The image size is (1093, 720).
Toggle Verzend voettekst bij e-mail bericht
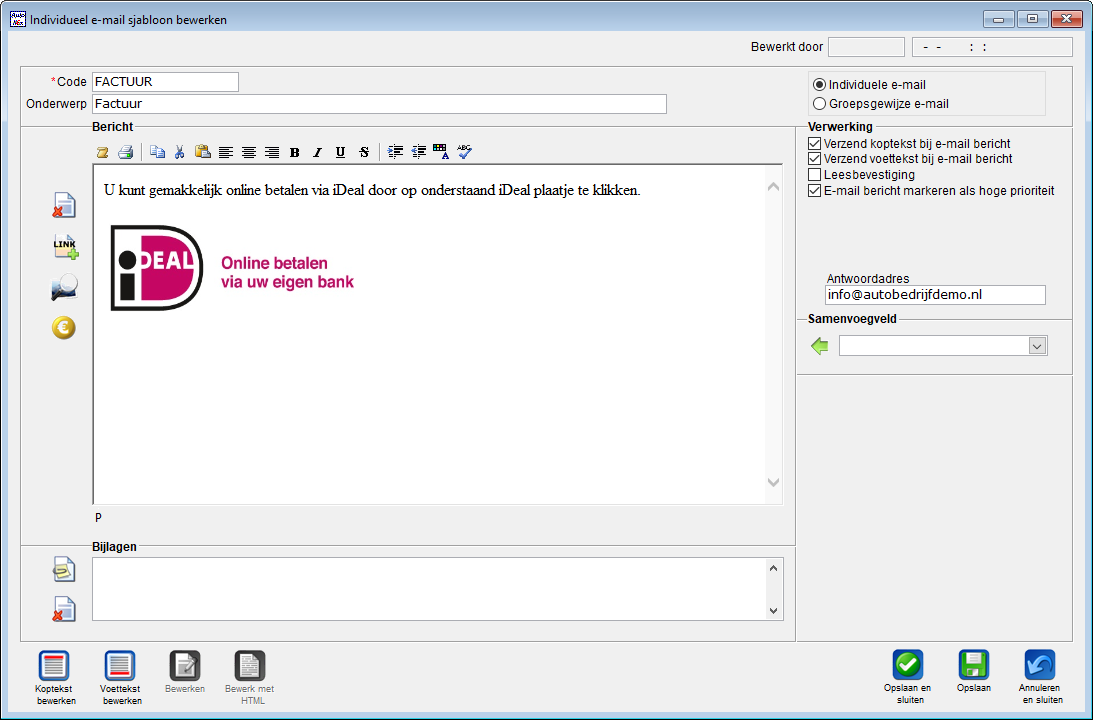[x=814, y=159]
